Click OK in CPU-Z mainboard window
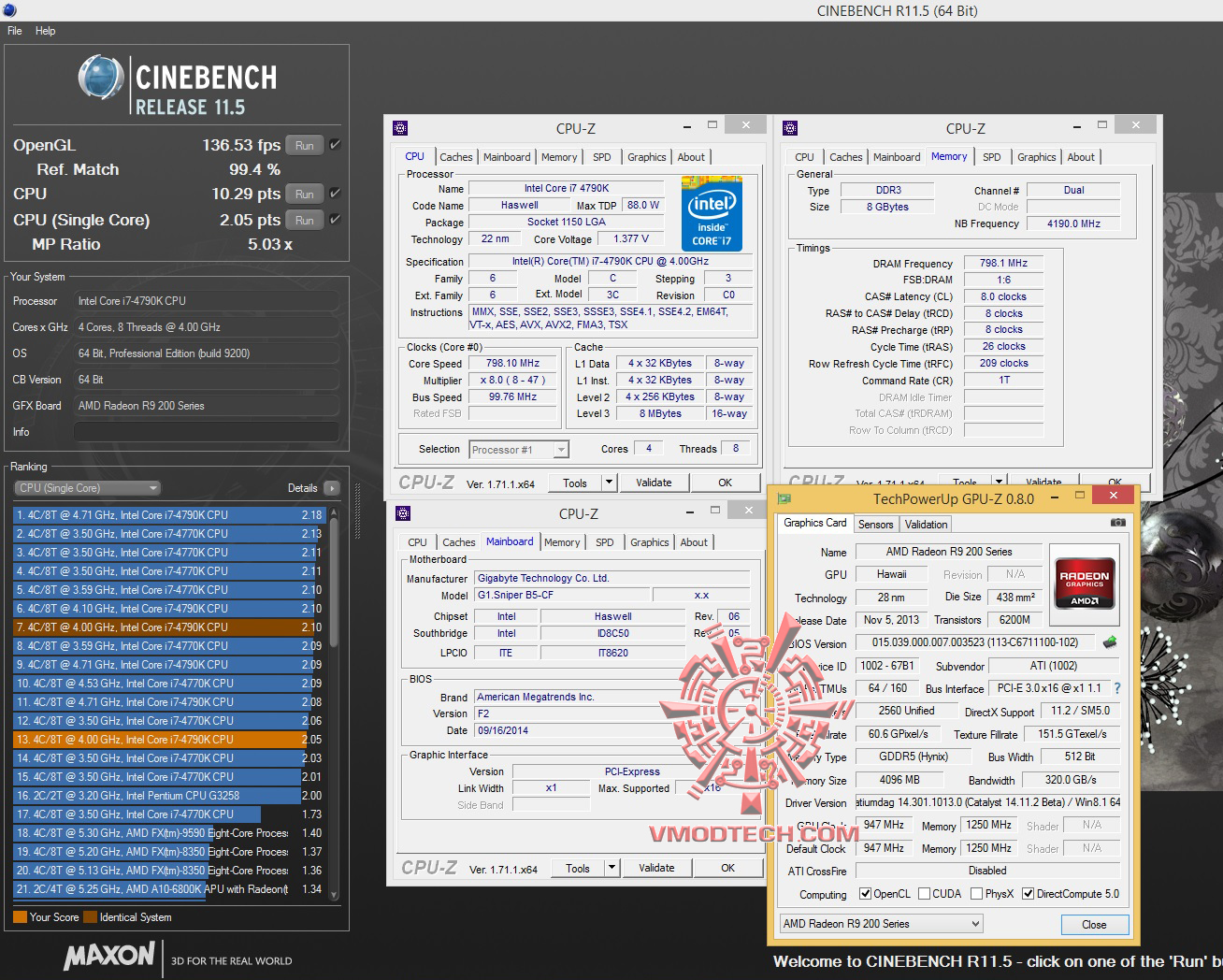1223x980 pixels. (x=727, y=868)
